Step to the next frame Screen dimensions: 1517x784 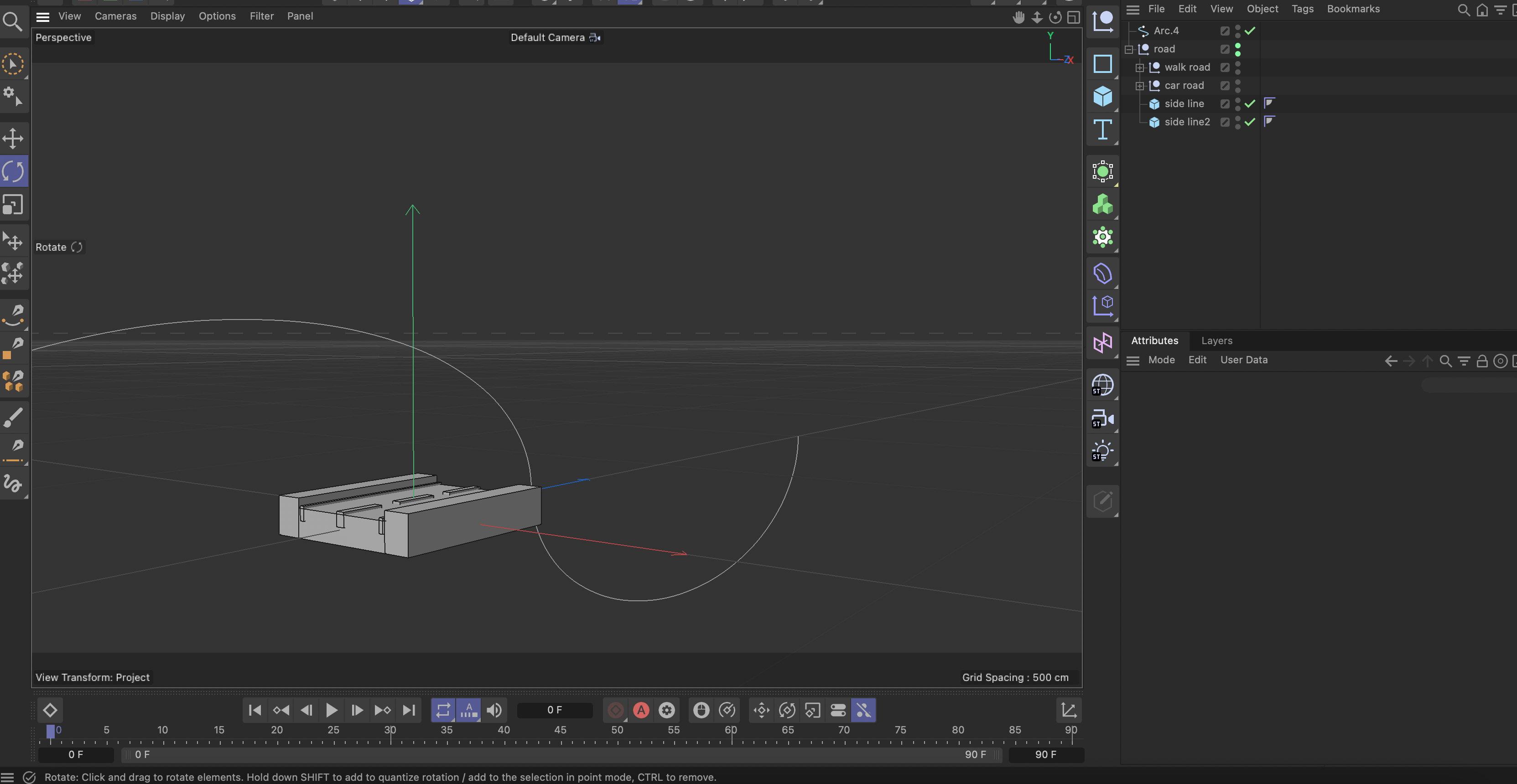[357, 711]
